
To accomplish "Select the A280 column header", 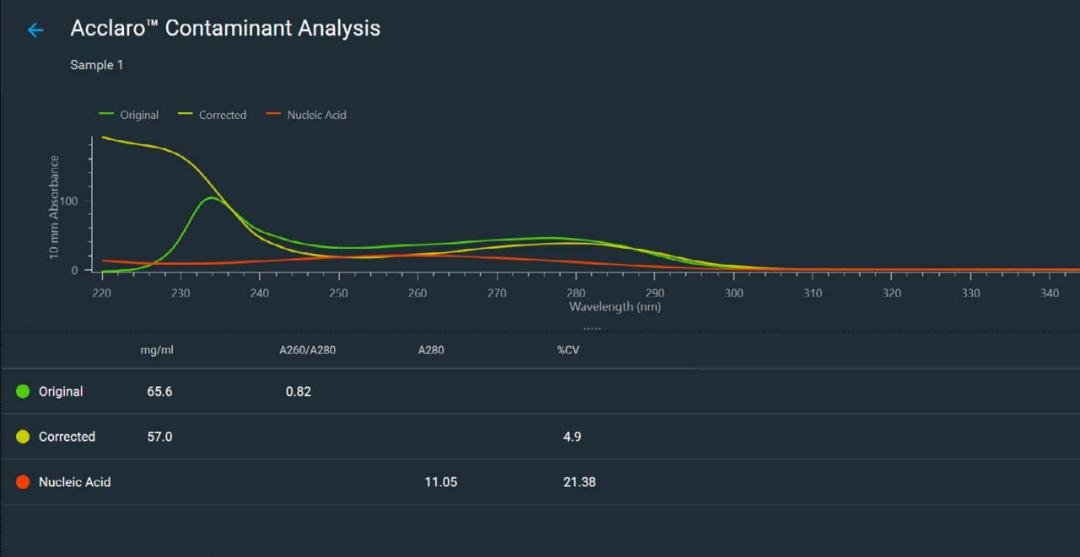I will point(432,350).
